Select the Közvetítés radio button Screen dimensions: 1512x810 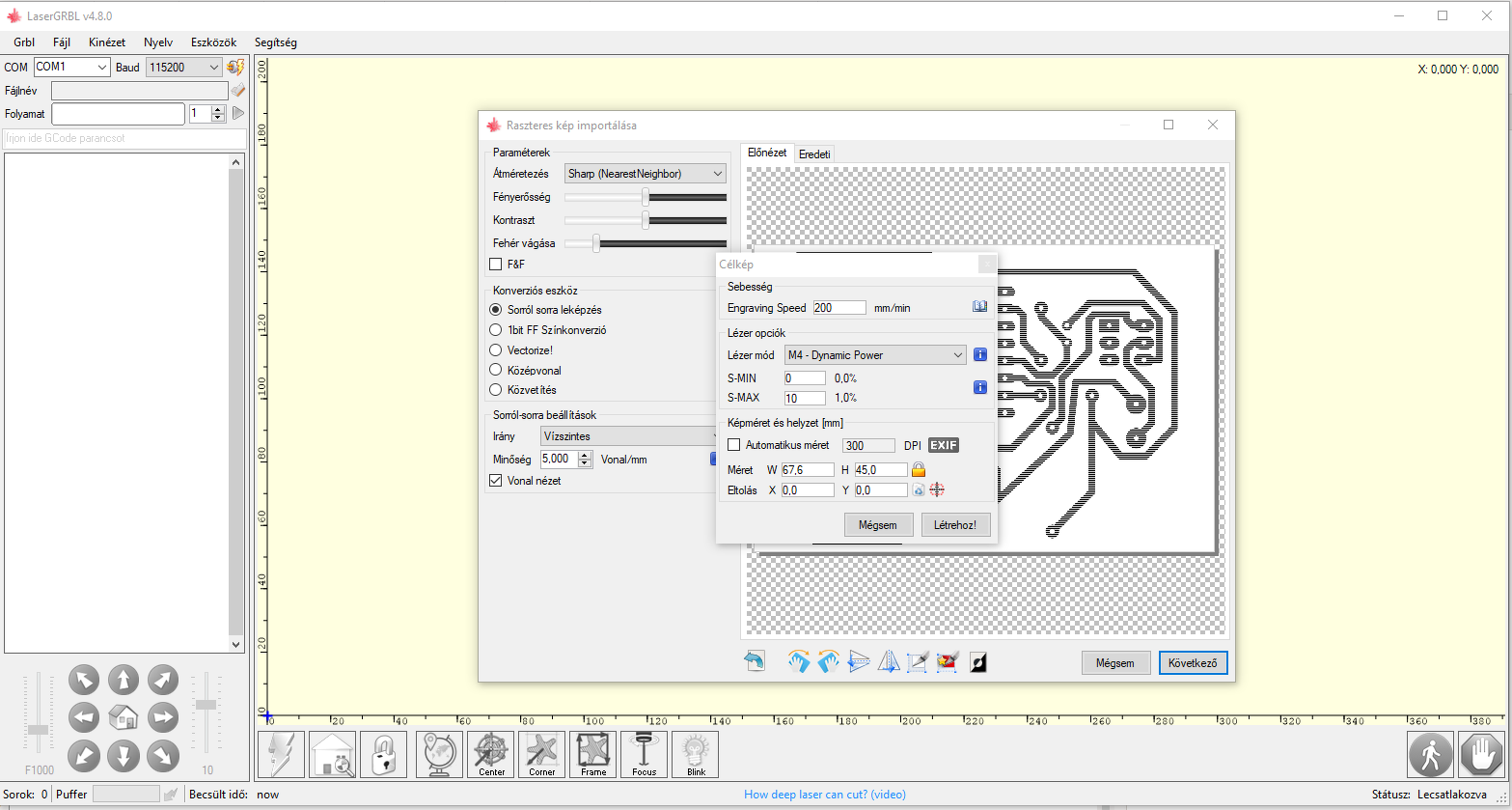[496, 390]
